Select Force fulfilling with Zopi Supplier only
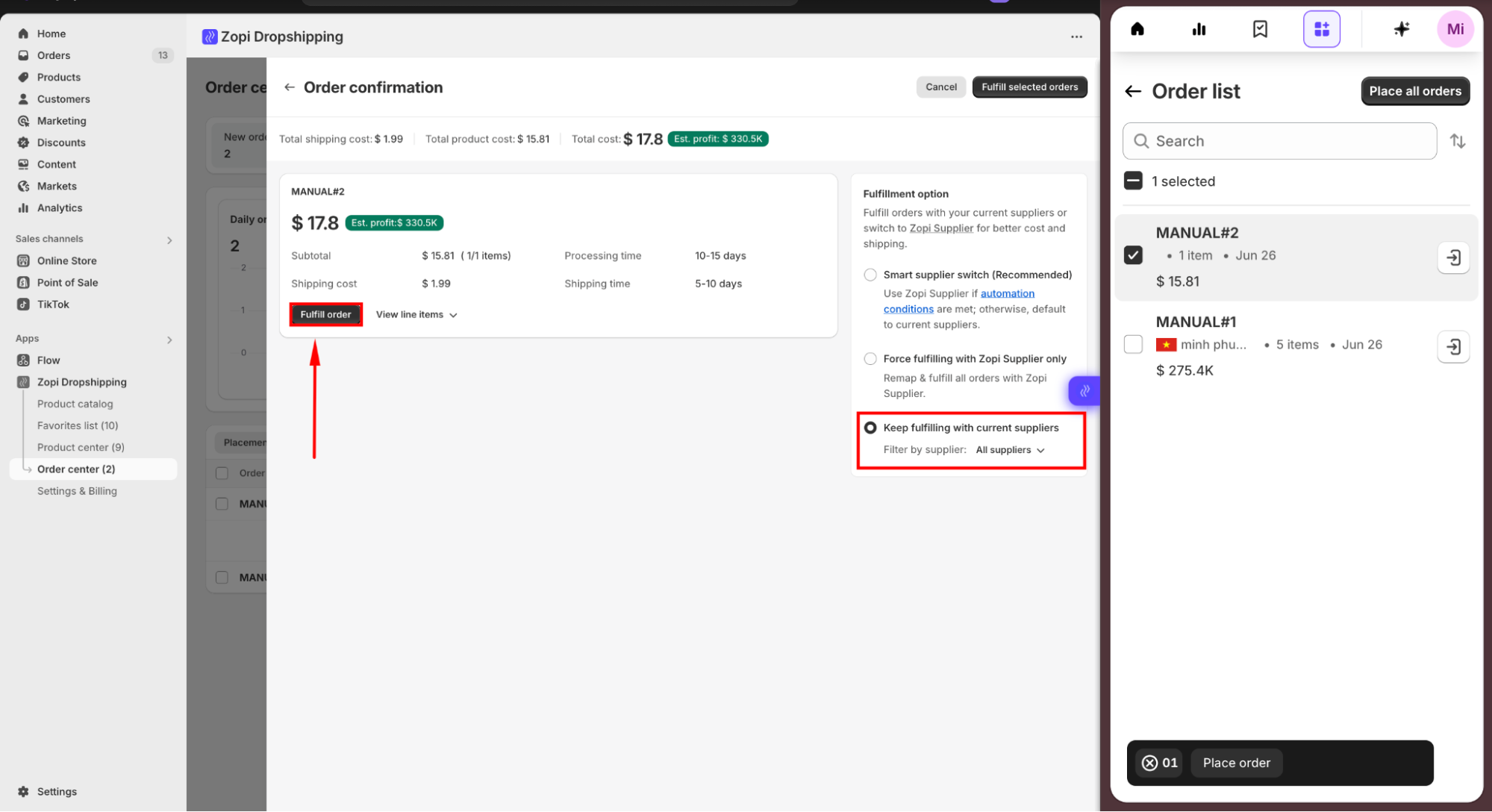The height and width of the screenshot is (812, 1492). coord(870,359)
